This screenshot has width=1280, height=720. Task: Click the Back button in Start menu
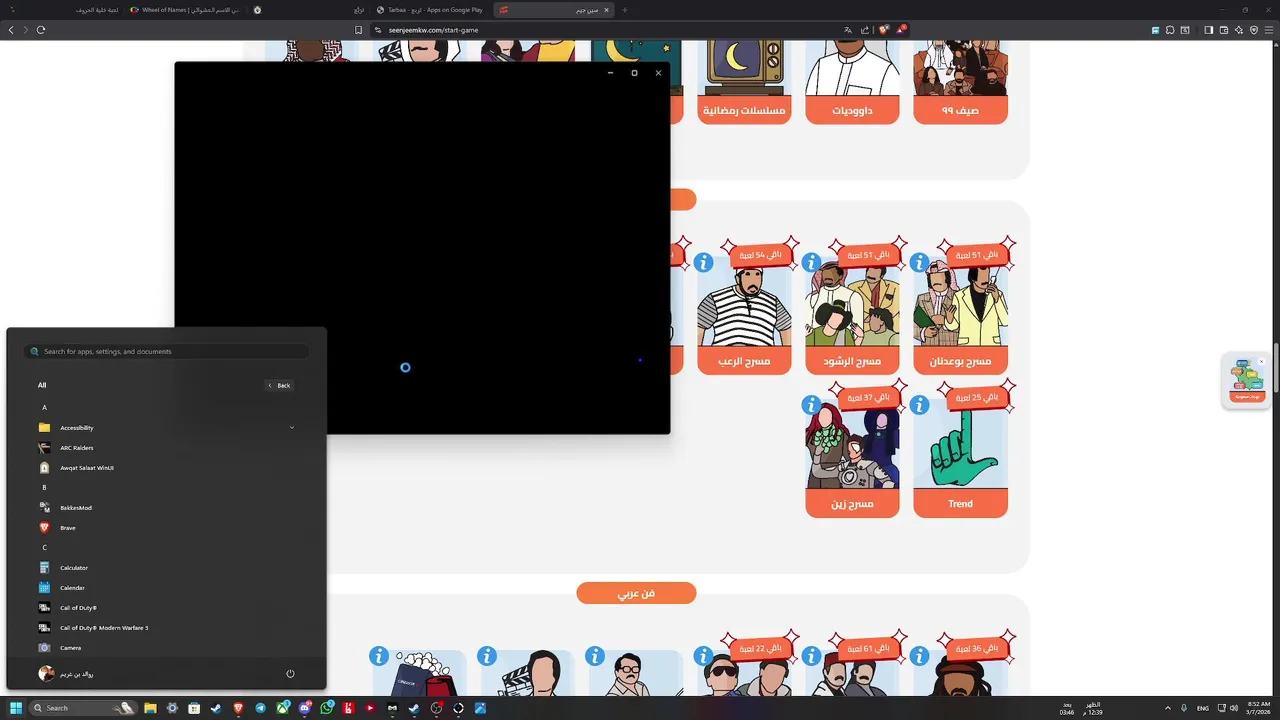279,385
